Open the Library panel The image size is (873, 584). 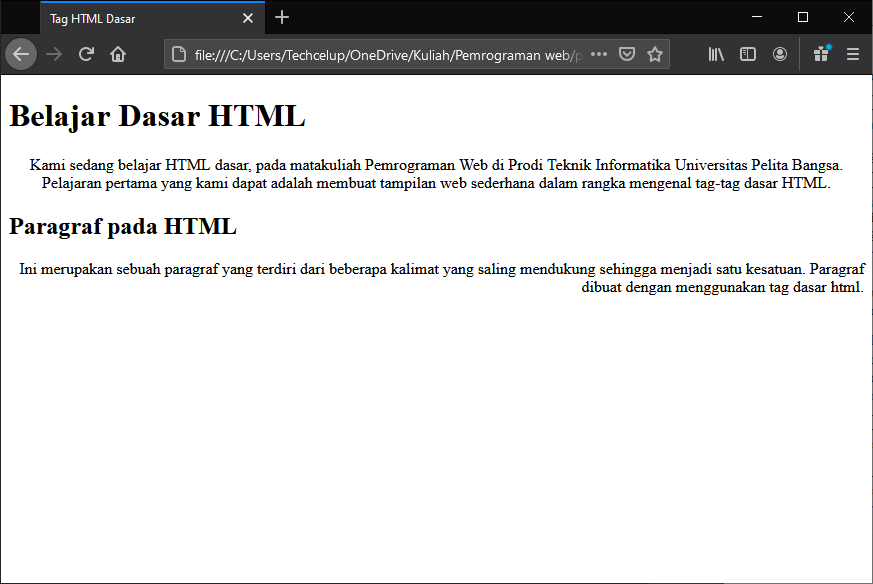pos(716,54)
